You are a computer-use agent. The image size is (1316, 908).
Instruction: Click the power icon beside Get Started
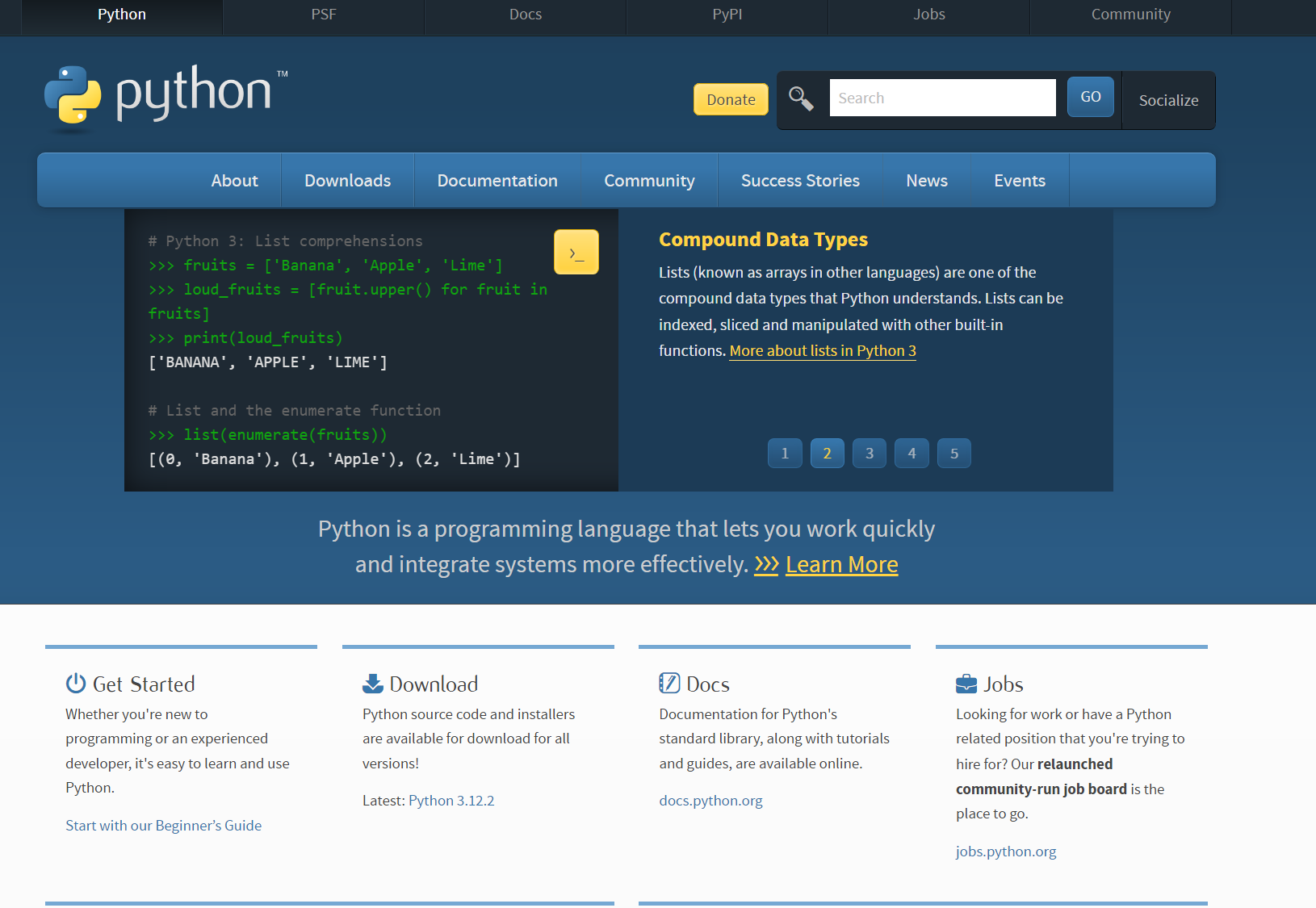point(74,683)
